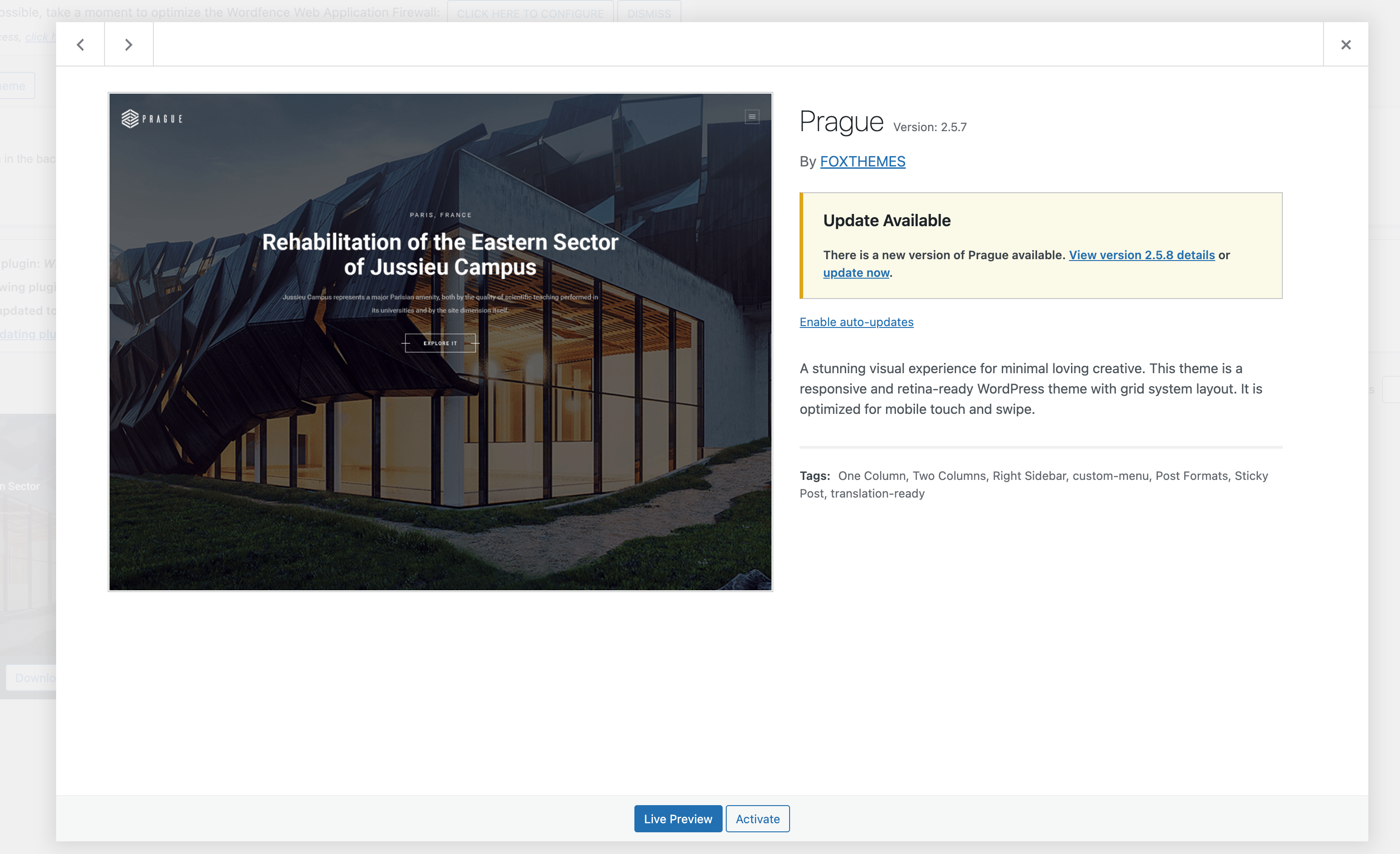
Task: Activate the Prague theme
Action: (x=757, y=819)
